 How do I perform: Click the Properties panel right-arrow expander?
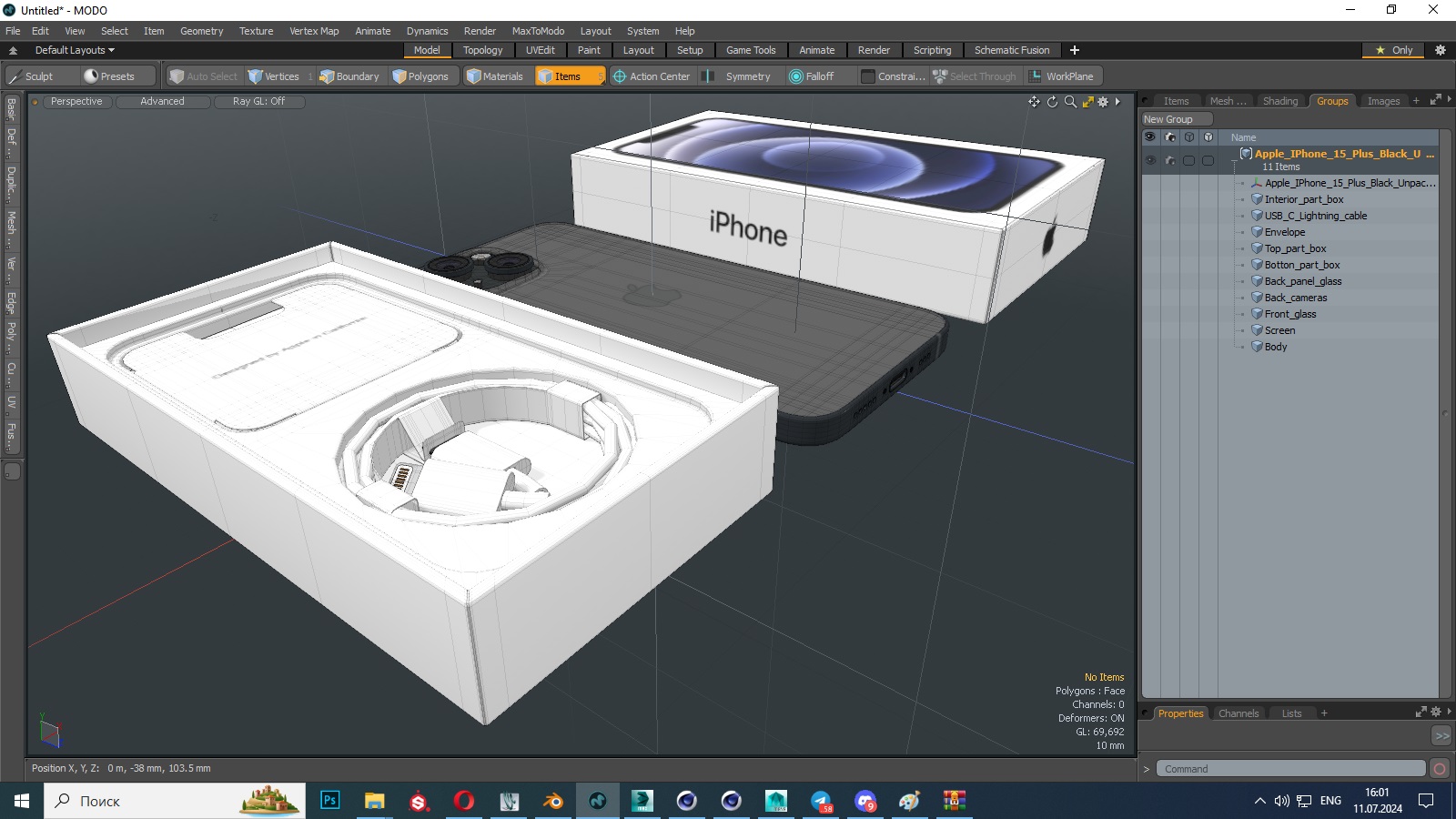[x=1449, y=713]
